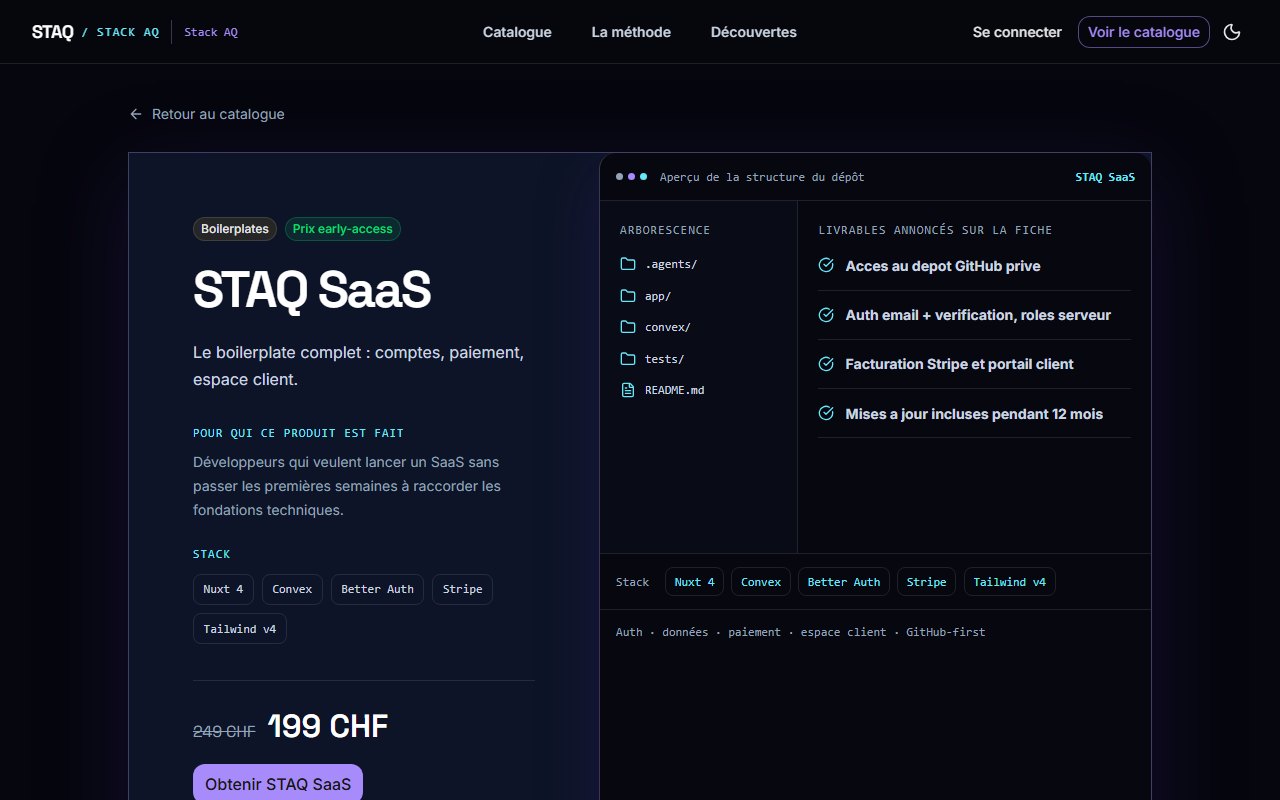Click Voir le catalogue button
The width and height of the screenshot is (1280, 800).
coord(1144,32)
